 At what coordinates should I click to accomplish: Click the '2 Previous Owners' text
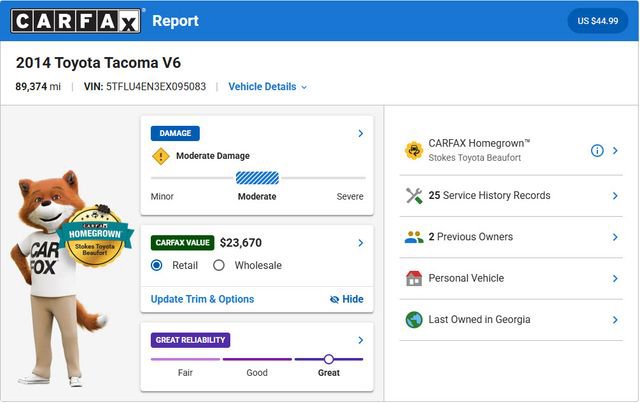tap(471, 237)
